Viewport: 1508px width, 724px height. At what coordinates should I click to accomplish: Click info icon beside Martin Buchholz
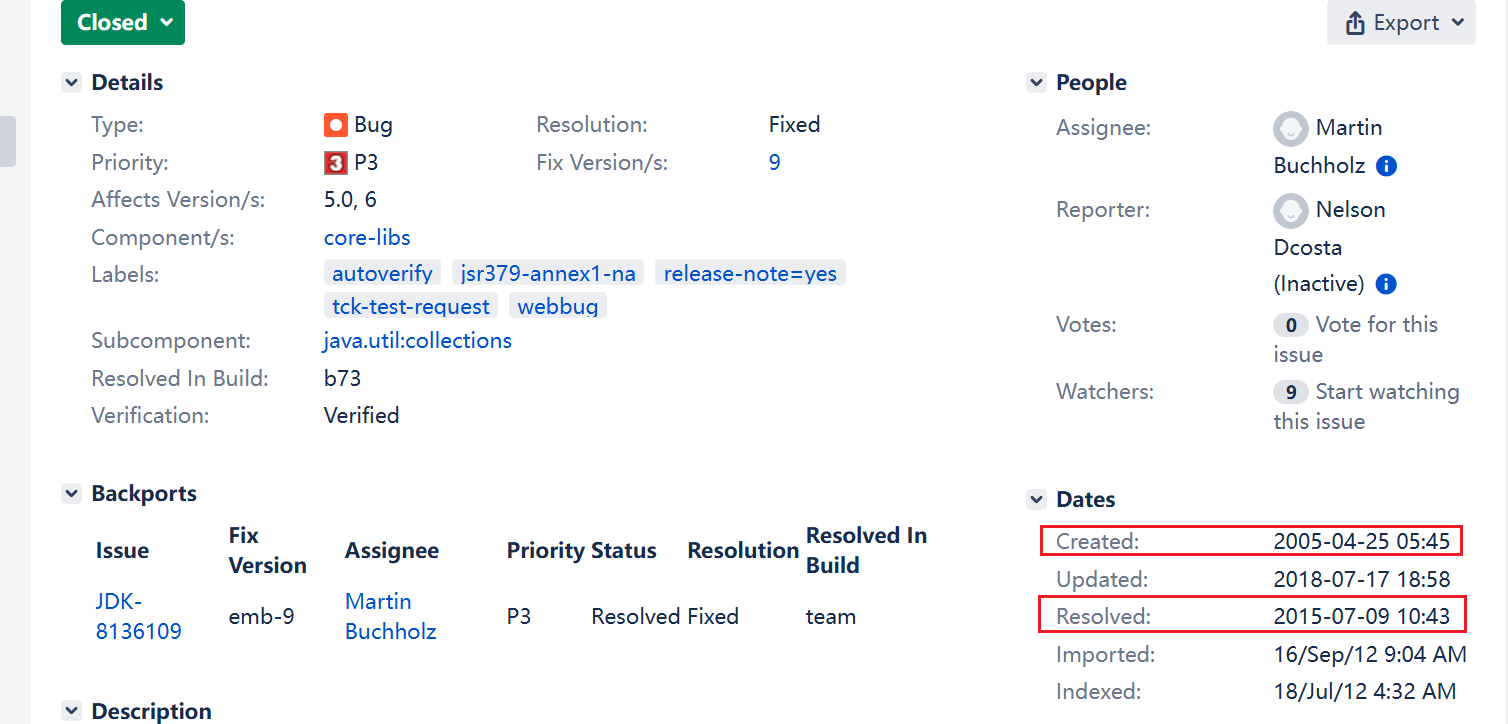pos(1386,166)
